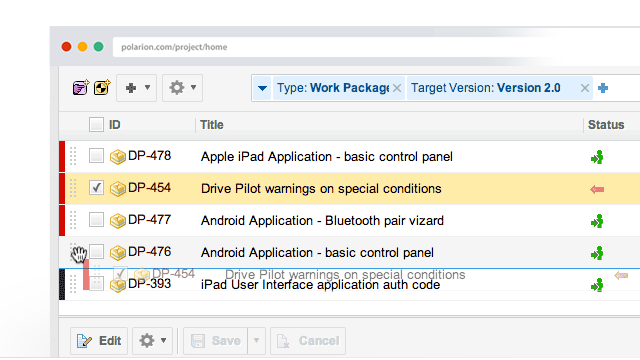
Task: Select highlighted title 'Drive Pilot warnings on special conditions'
Action: pos(321,189)
